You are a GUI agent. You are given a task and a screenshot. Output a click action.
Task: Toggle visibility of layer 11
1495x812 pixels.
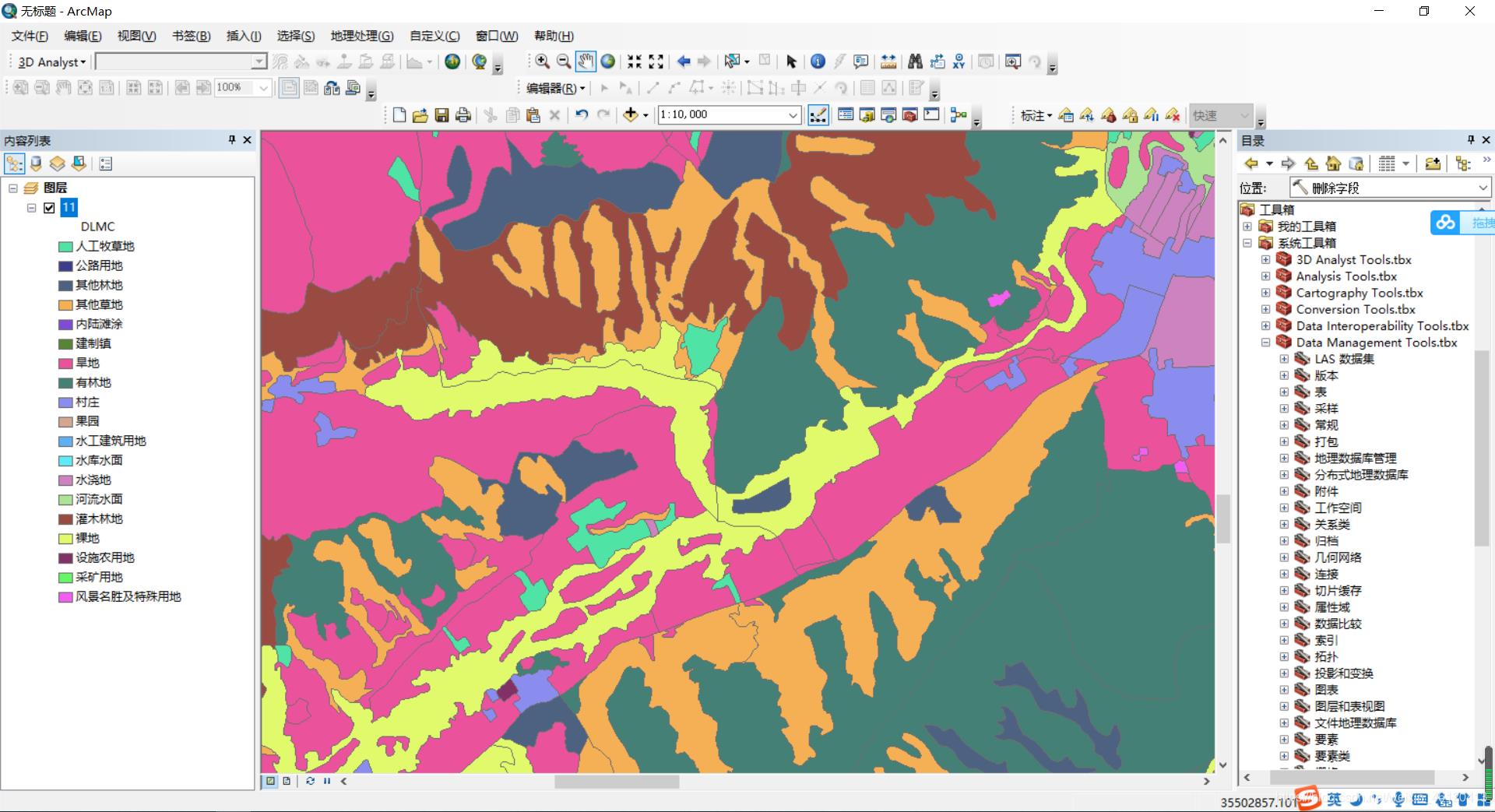click(49, 207)
